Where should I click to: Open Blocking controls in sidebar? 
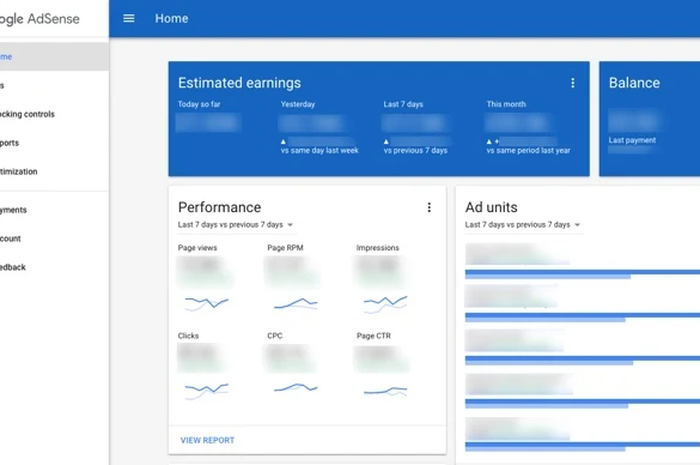pyautogui.click(x=54, y=114)
